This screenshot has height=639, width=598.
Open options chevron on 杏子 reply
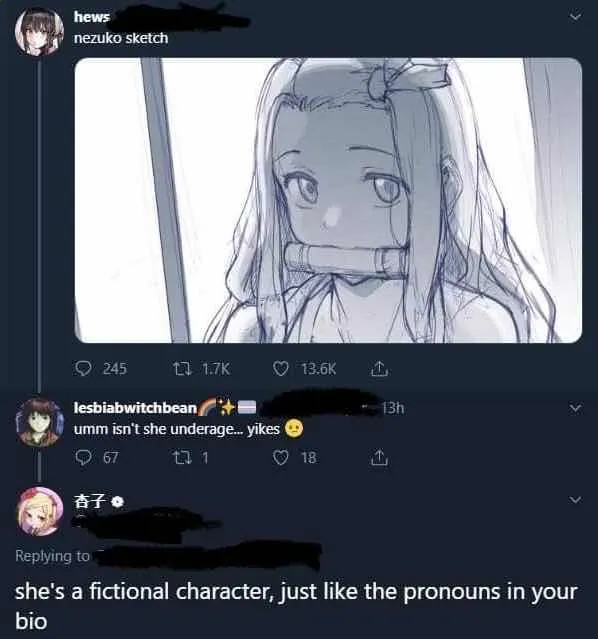coord(575,500)
